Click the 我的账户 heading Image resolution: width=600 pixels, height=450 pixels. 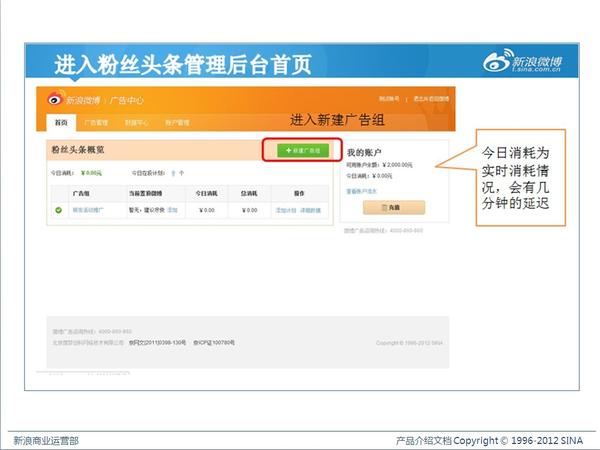(364, 153)
